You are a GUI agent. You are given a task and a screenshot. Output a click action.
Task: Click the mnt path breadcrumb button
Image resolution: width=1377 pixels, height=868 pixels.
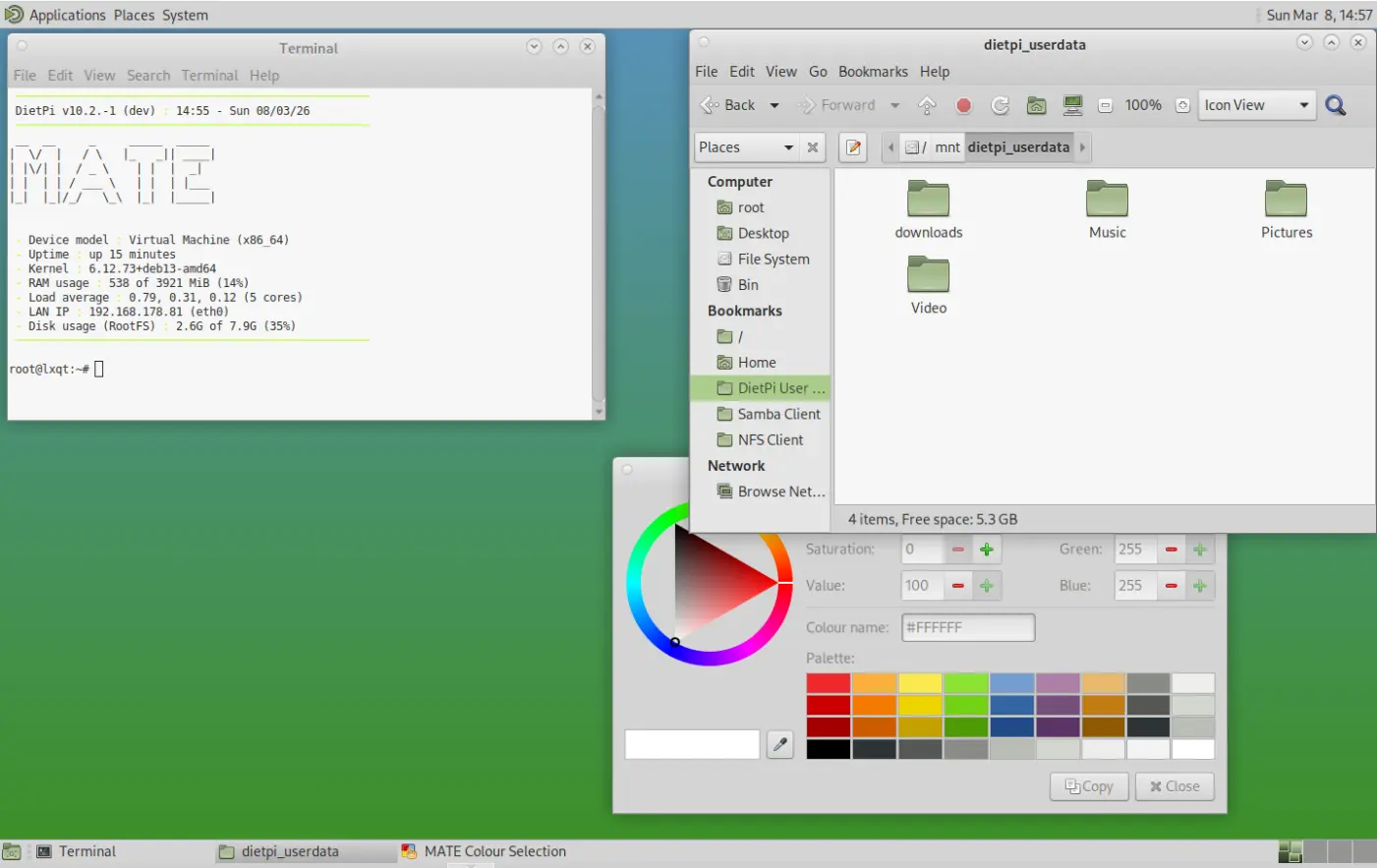(x=947, y=147)
